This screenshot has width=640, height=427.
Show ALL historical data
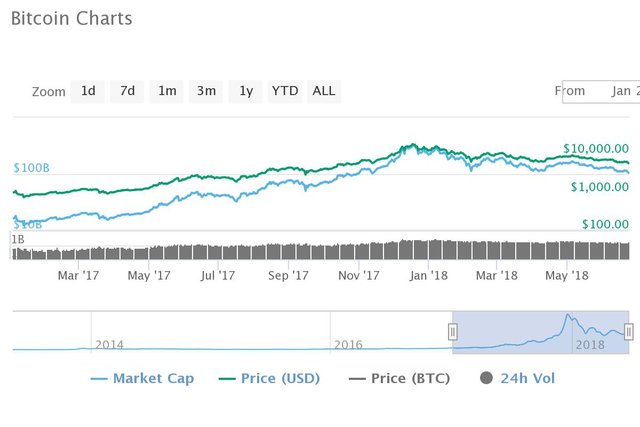pyautogui.click(x=324, y=91)
